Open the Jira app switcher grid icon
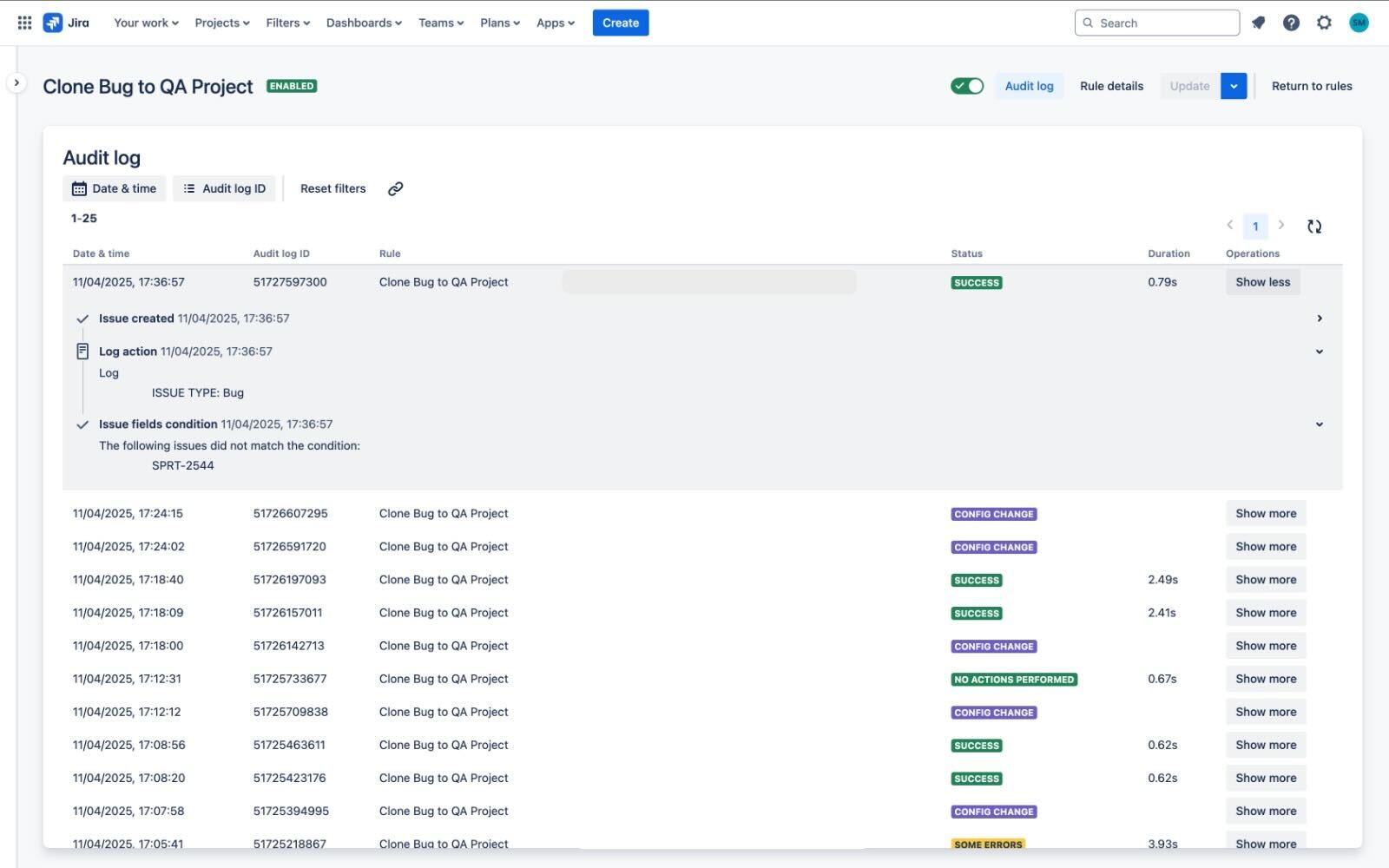This screenshot has width=1389, height=868. (23, 23)
